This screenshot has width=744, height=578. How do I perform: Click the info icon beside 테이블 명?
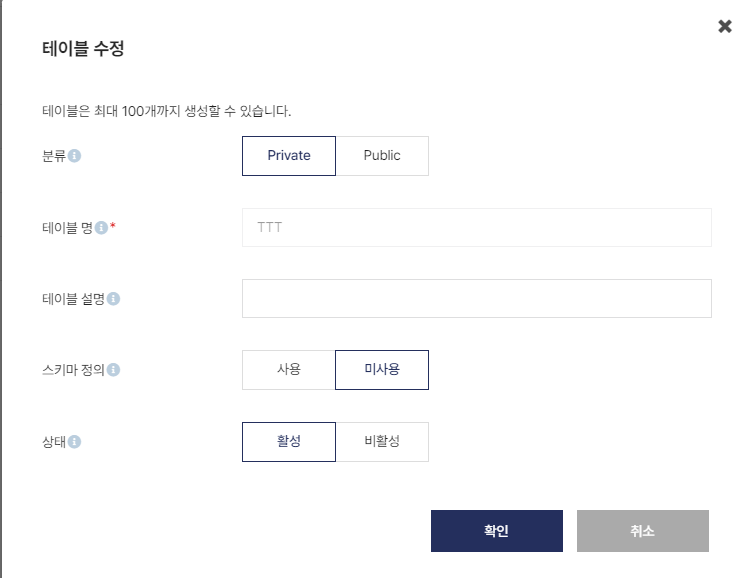(x=101, y=228)
